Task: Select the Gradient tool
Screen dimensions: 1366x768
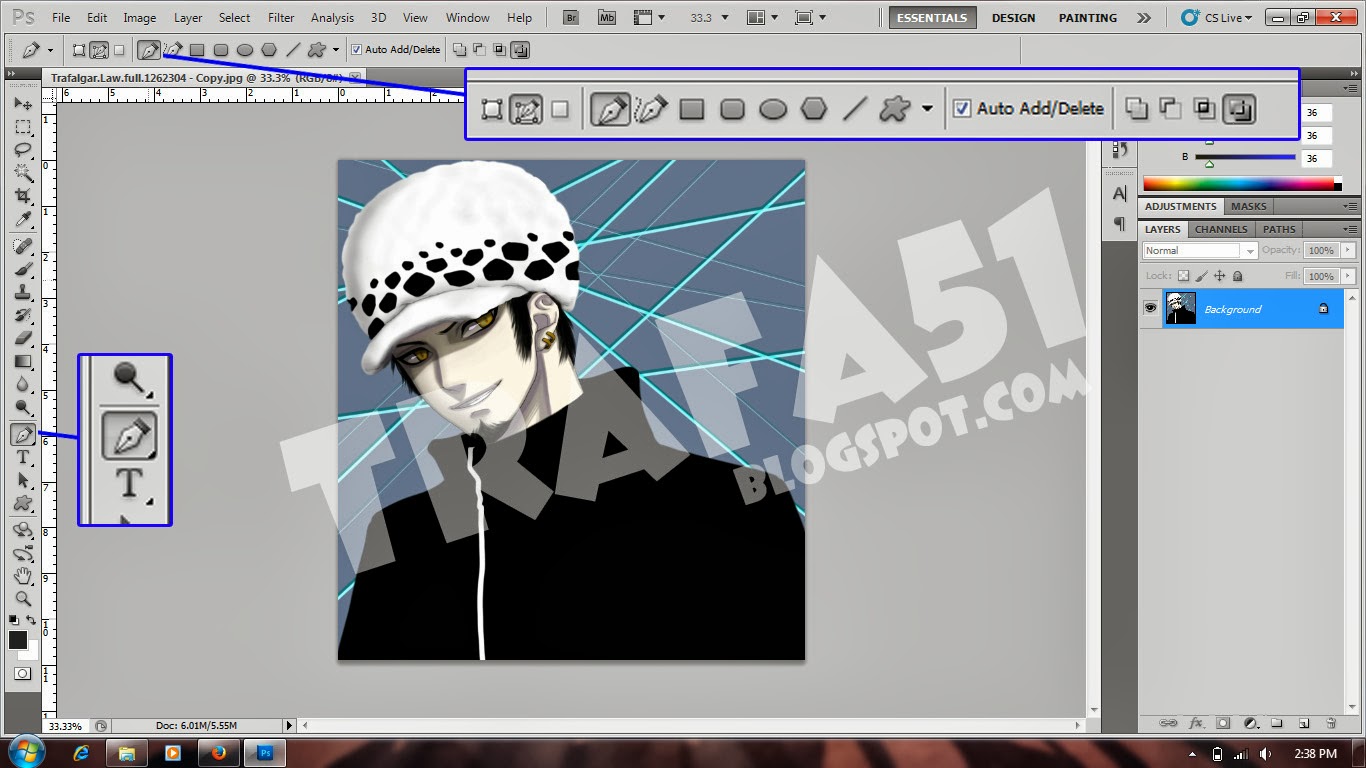Action: point(22,361)
